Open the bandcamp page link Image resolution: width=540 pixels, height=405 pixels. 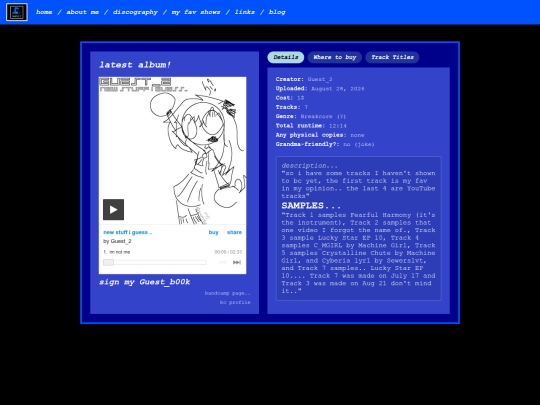[x=228, y=293]
